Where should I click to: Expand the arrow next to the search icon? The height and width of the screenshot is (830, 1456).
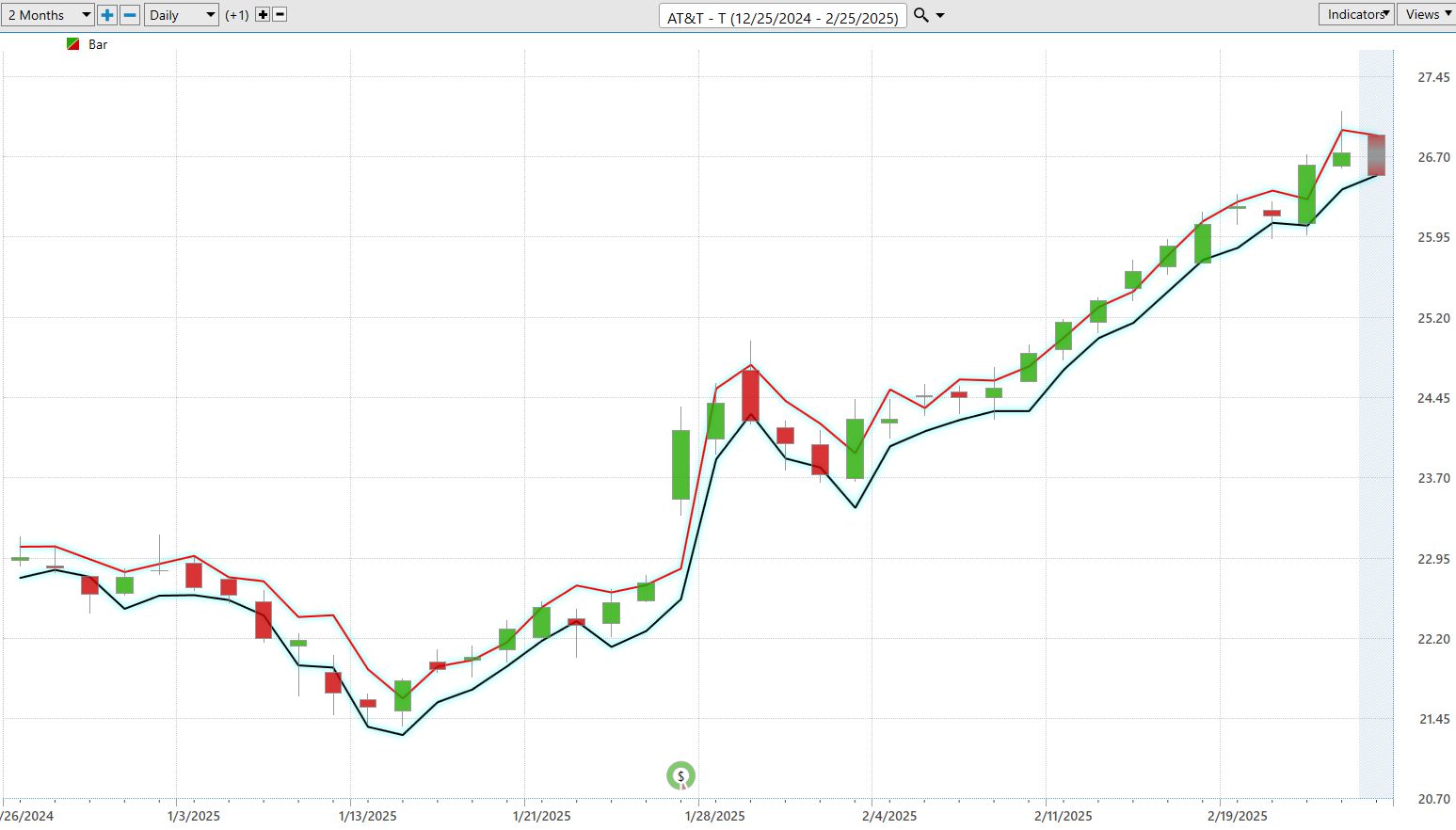click(940, 16)
